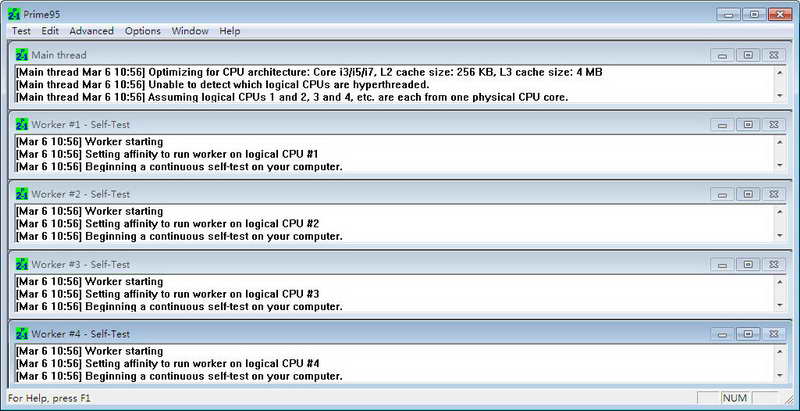
Task: Maximize the Worker #3 child window
Action: point(748,265)
